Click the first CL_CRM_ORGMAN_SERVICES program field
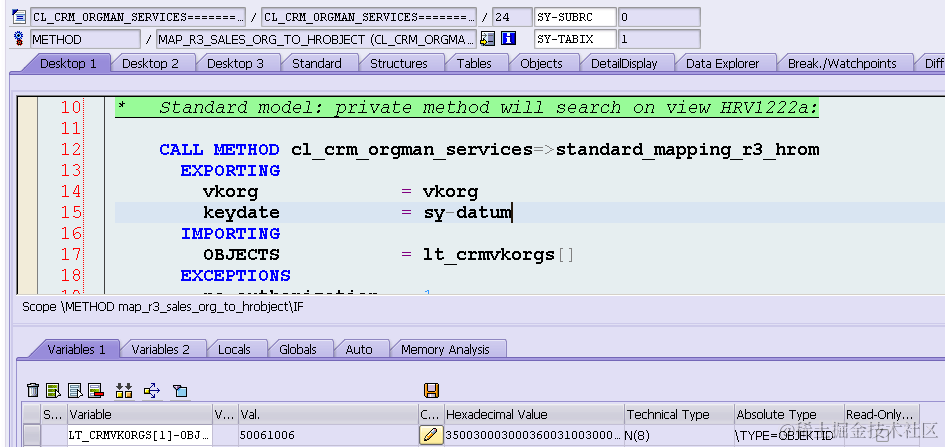Screen dimensions: 945x447 pyautogui.click(x=138, y=17)
